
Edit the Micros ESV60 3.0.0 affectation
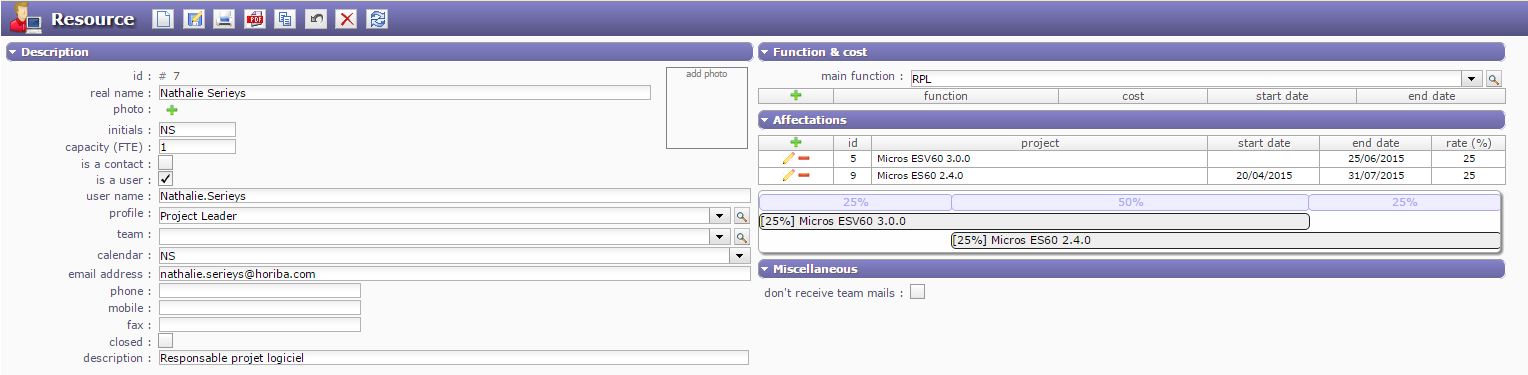pyautogui.click(x=788, y=158)
